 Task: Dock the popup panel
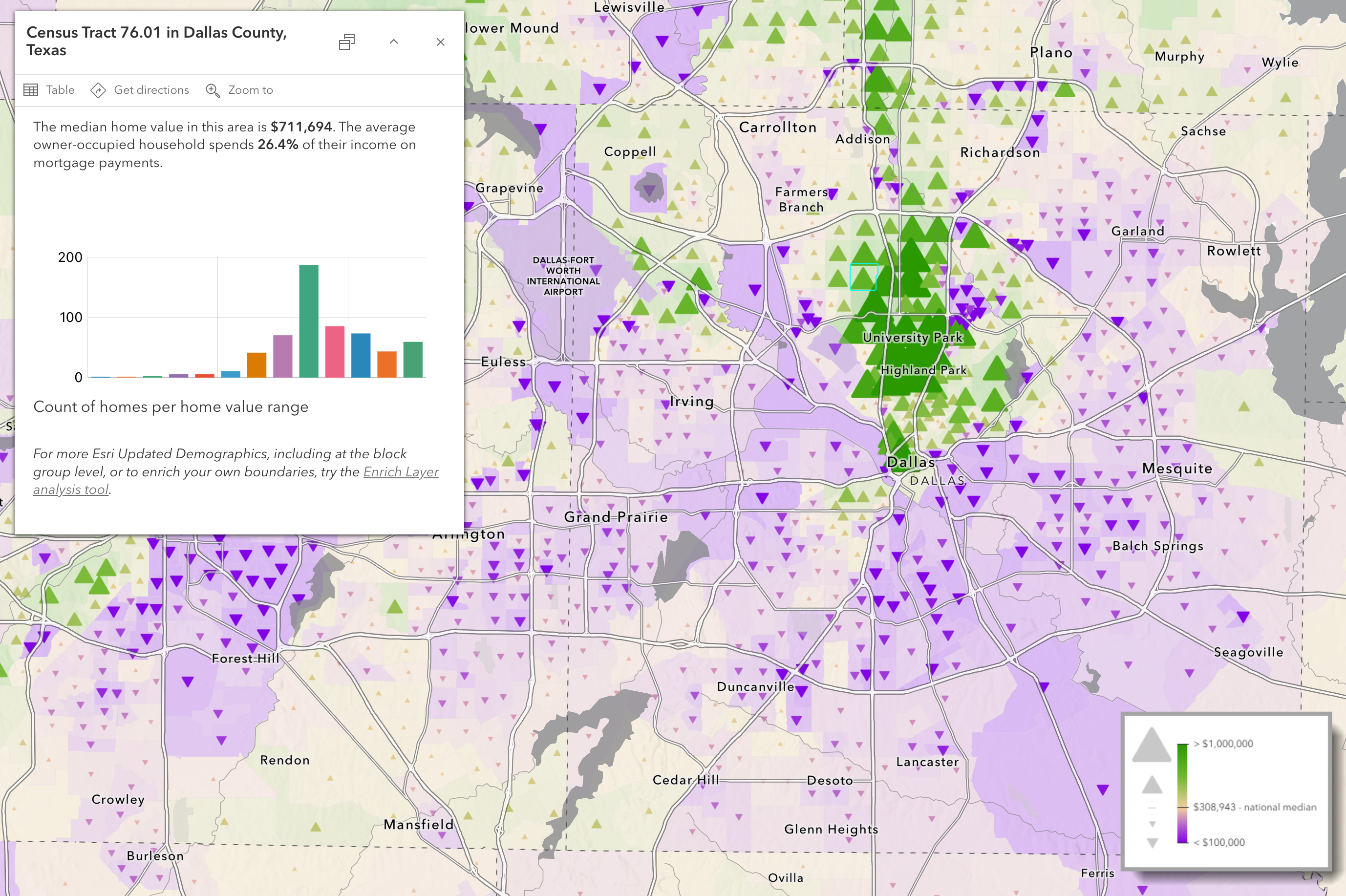(x=347, y=42)
